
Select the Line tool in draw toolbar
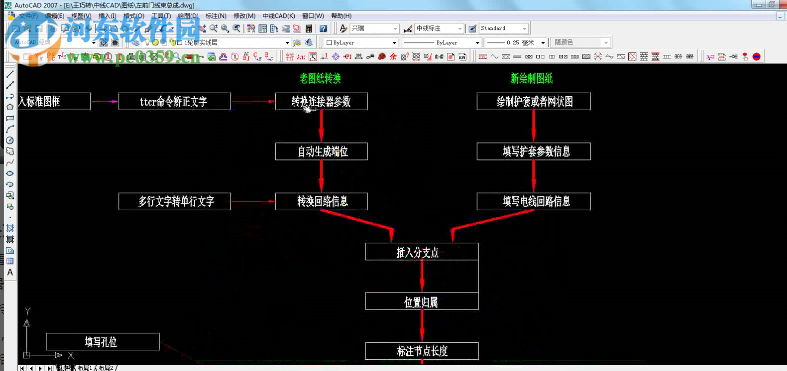click(10, 74)
